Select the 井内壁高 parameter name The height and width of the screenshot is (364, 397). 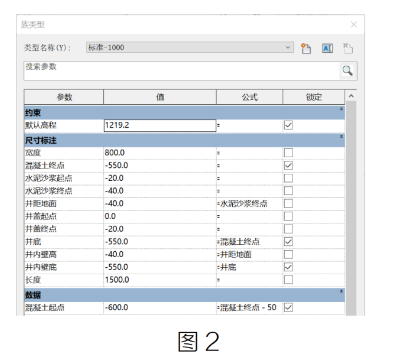41,254
